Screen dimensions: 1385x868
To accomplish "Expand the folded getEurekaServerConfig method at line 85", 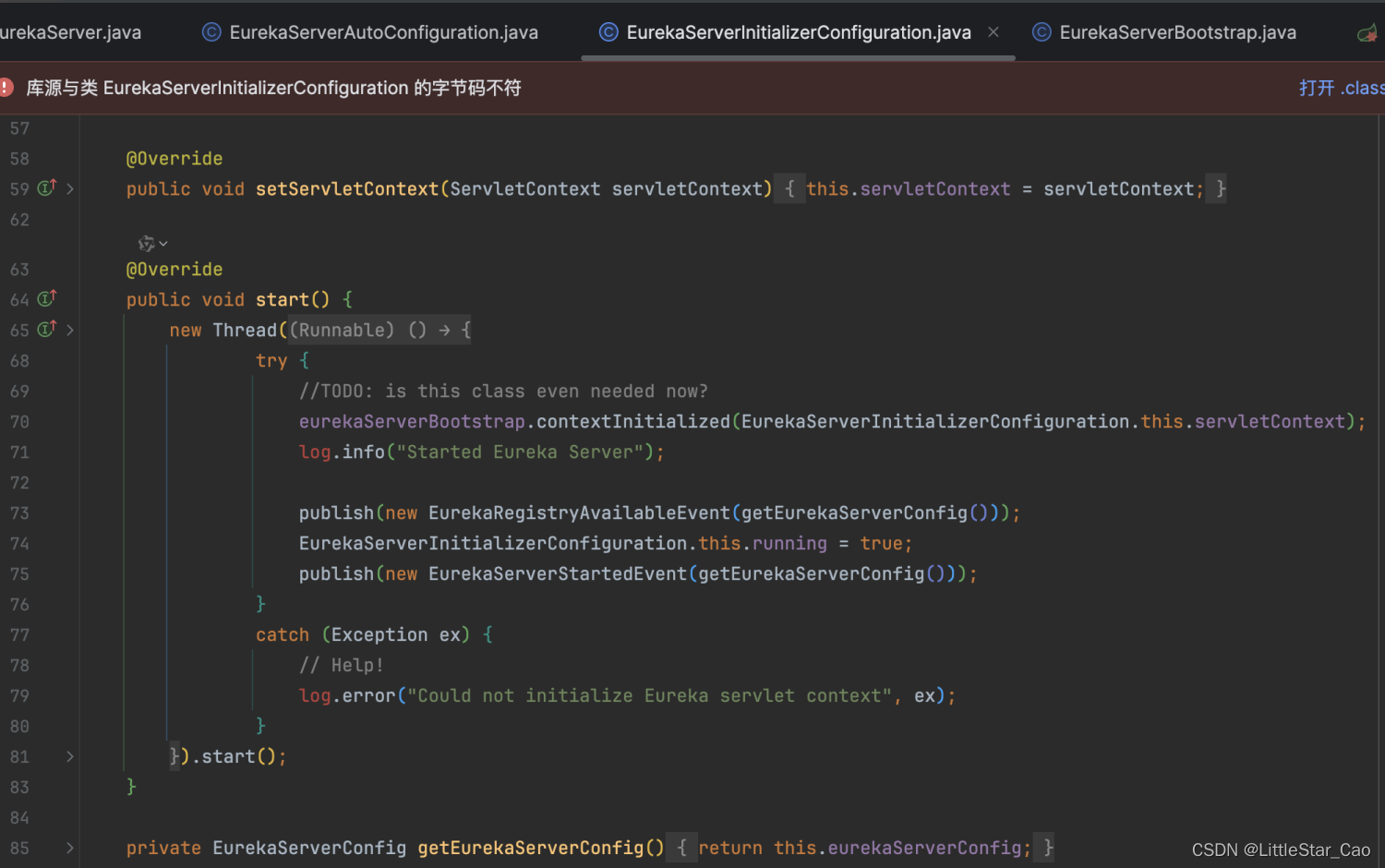I will pos(70,849).
